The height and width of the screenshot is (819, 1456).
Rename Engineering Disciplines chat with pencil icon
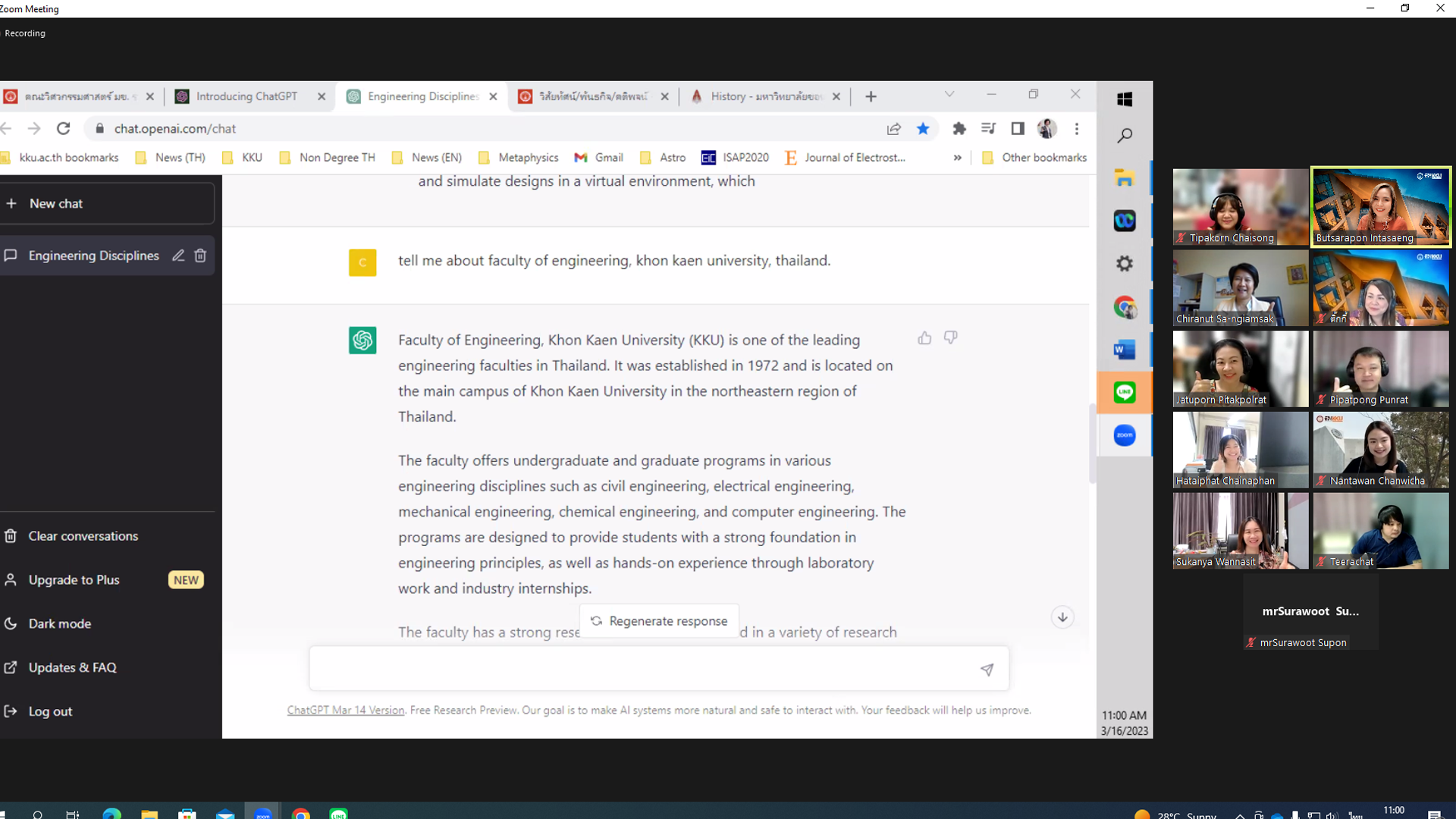pos(178,256)
